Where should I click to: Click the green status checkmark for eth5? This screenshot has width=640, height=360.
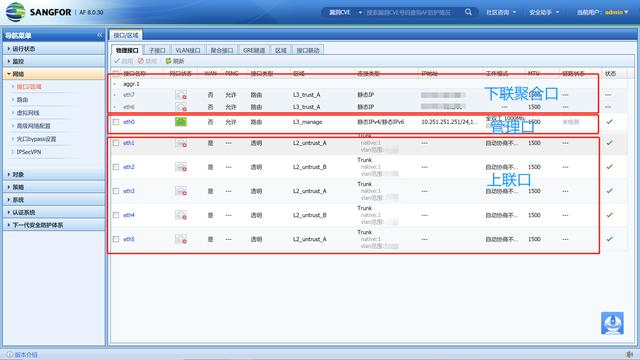tap(609, 239)
